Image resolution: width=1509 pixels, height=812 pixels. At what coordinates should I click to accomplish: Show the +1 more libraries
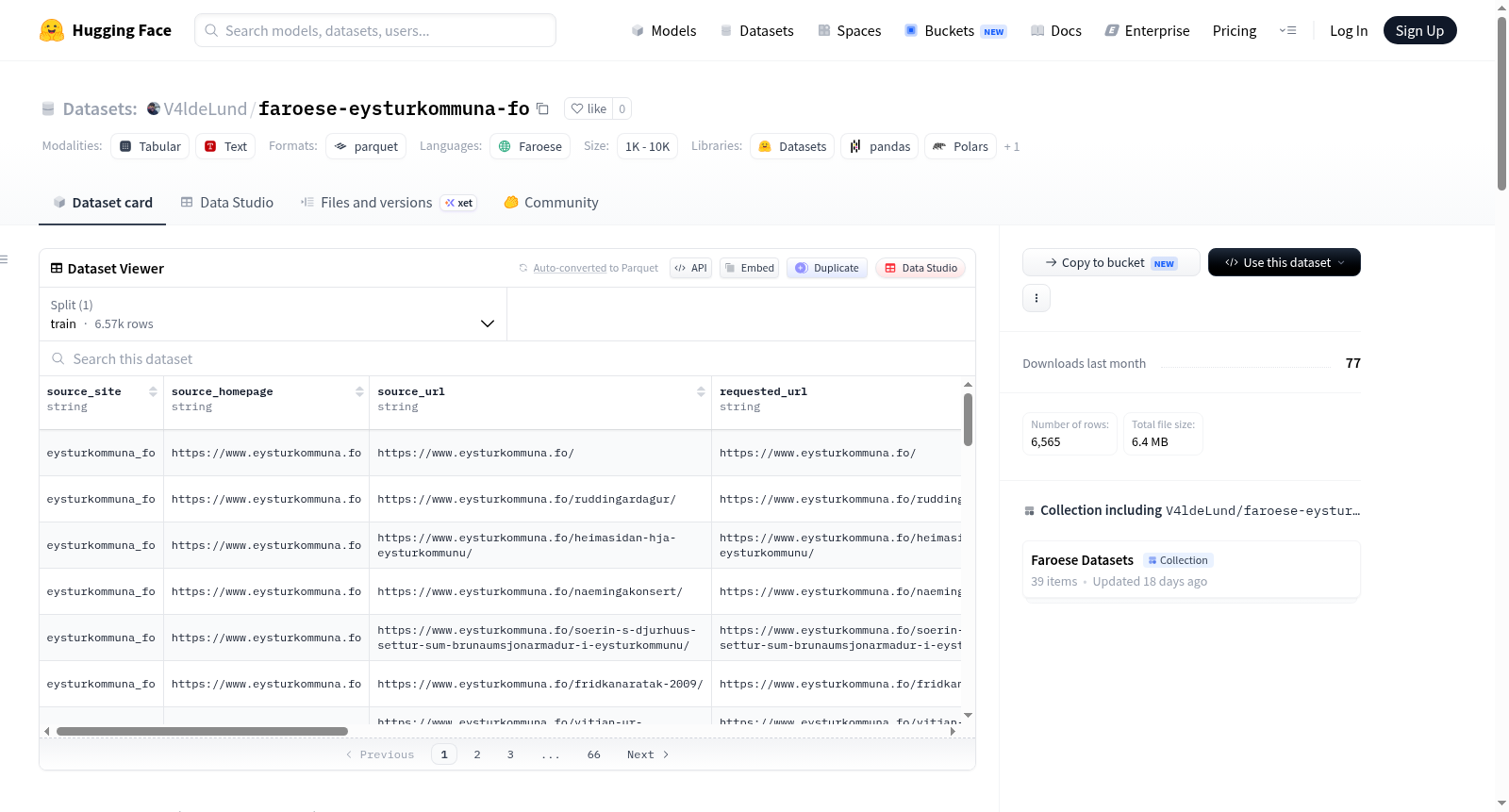coord(1012,146)
